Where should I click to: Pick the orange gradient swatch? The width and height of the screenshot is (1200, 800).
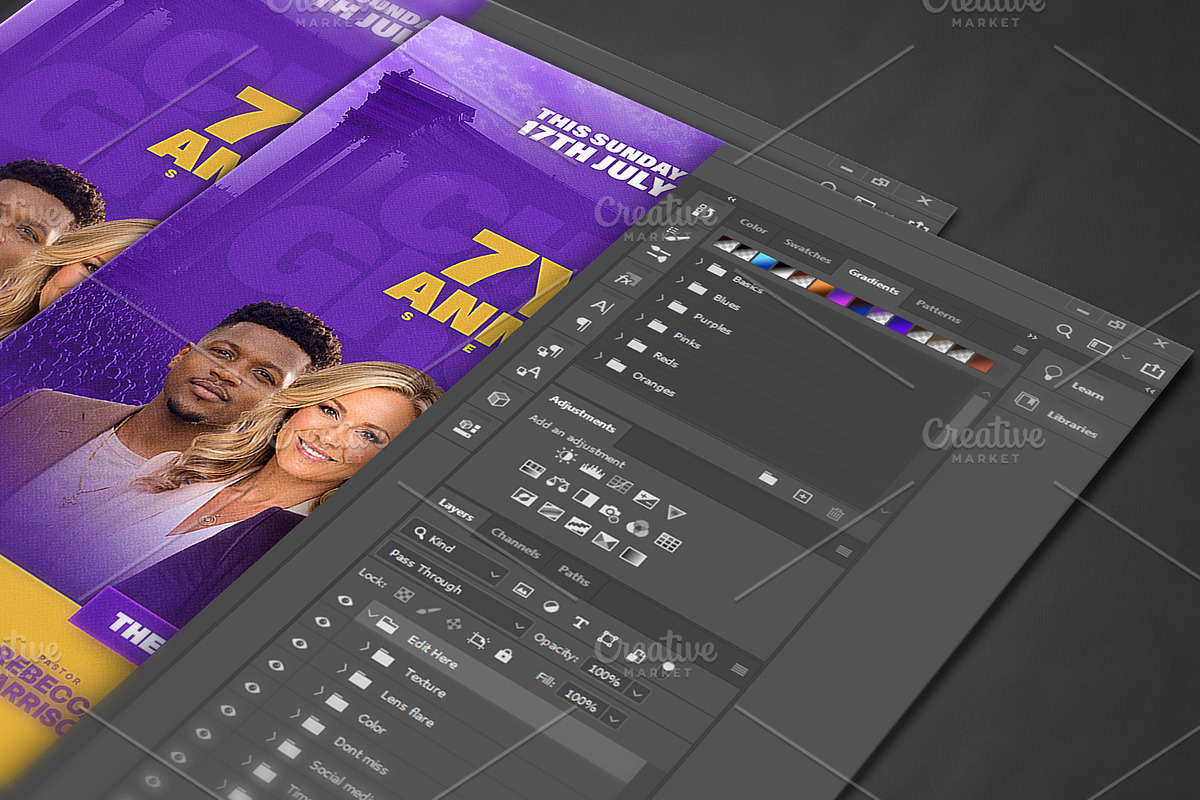[821, 289]
